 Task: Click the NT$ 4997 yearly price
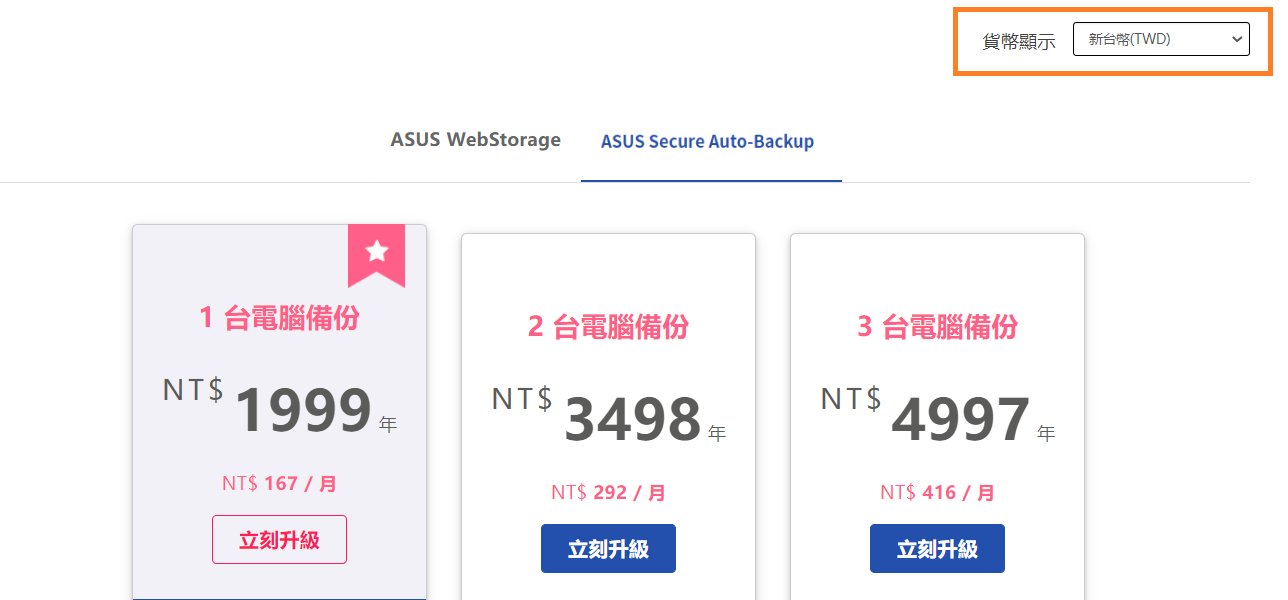click(x=938, y=415)
